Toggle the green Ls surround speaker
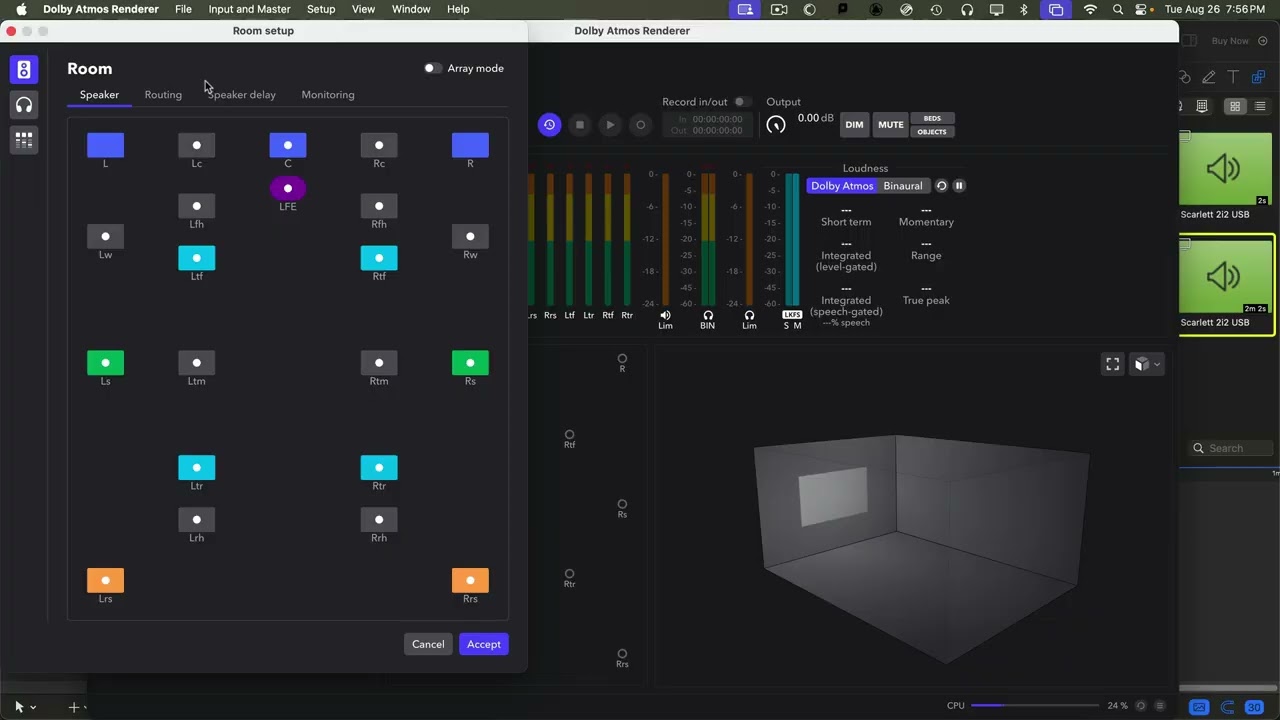The image size is (1280, 720). (x=105, y=363)
